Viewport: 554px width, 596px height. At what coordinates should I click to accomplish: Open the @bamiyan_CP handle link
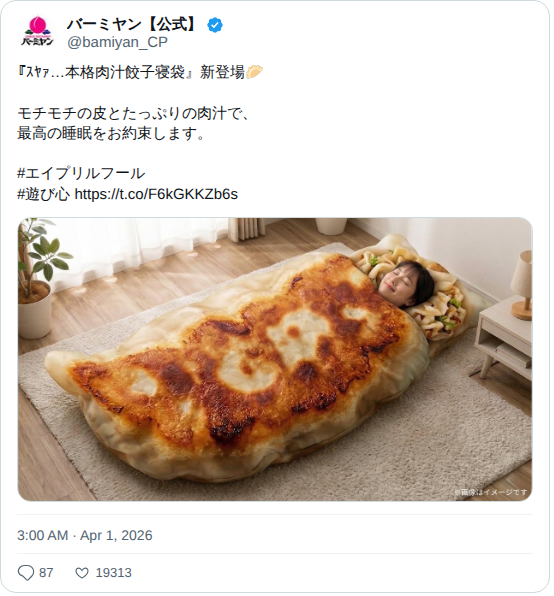117,42
